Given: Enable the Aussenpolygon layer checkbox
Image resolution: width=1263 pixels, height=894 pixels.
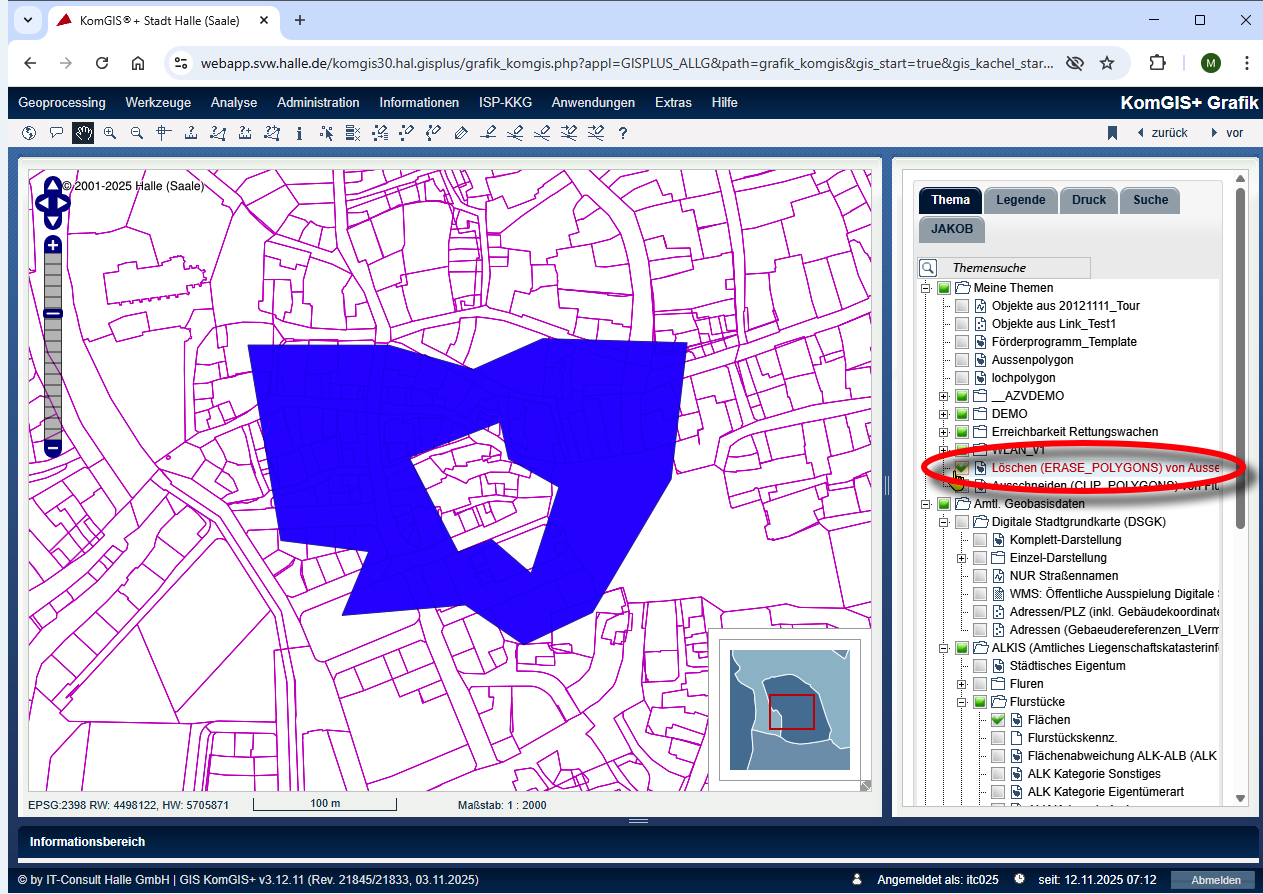Looking at the screenshot, I should pyautogui.click(x=962, y=360).
